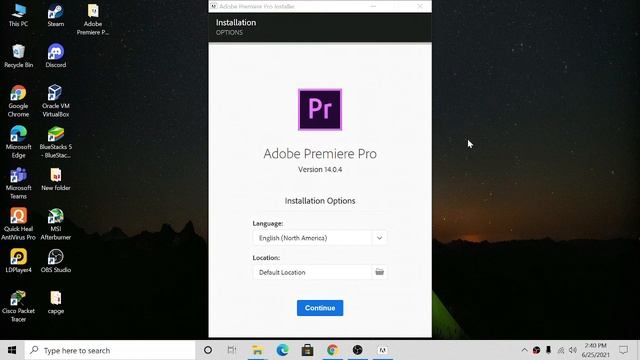Click the Type here to search box
This screenshot has width=640, height=360.
tap(110, 350)
